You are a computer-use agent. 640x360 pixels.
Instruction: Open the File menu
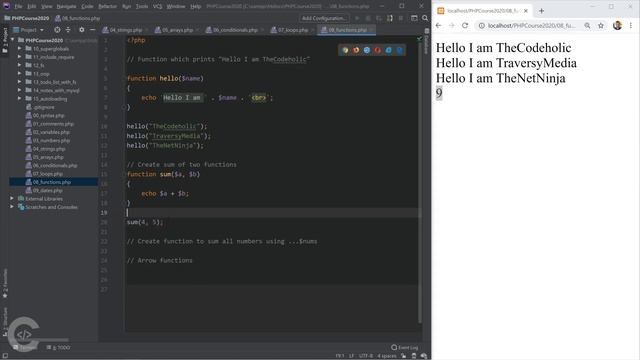(x=18, y=6)
